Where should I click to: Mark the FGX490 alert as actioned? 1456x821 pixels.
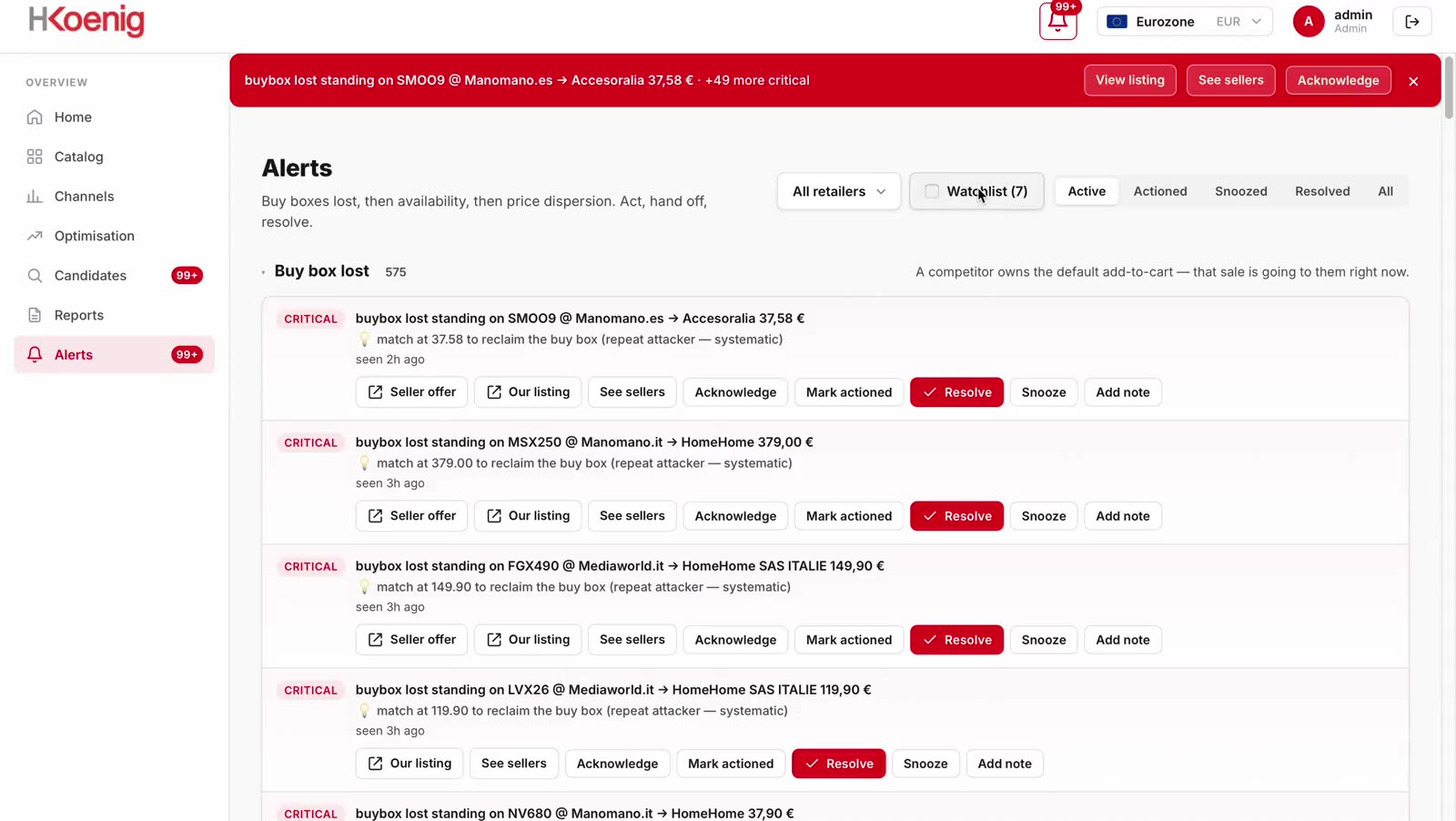849,640
